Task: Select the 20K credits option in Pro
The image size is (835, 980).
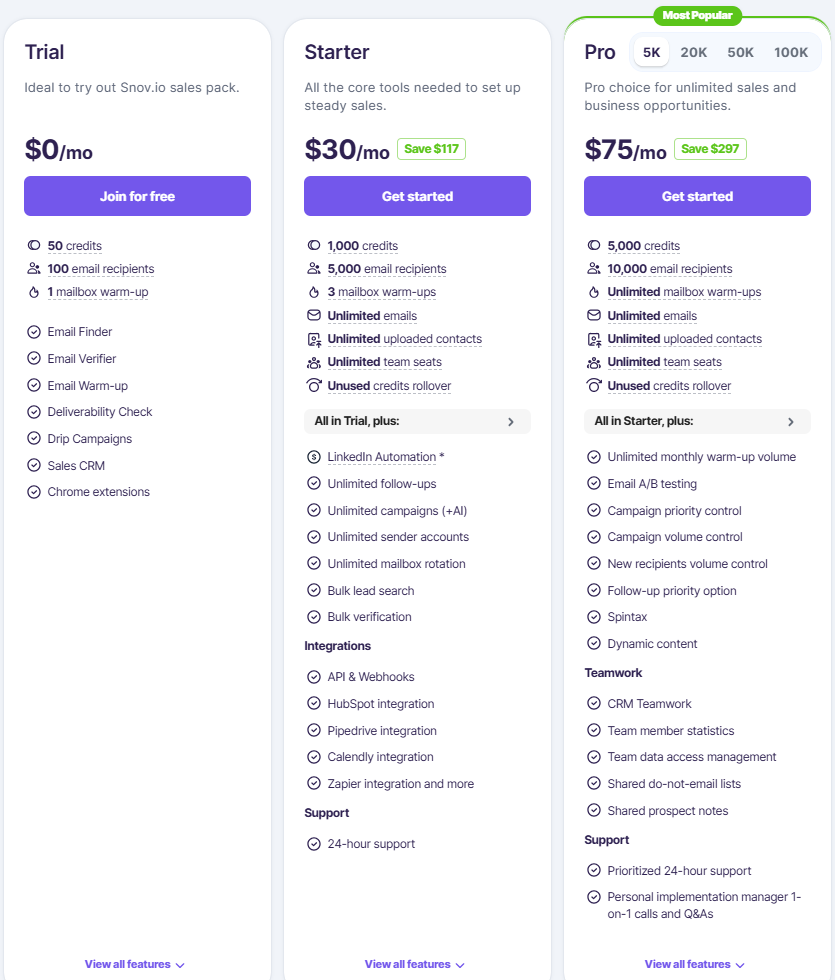Action: pos(694,52)
